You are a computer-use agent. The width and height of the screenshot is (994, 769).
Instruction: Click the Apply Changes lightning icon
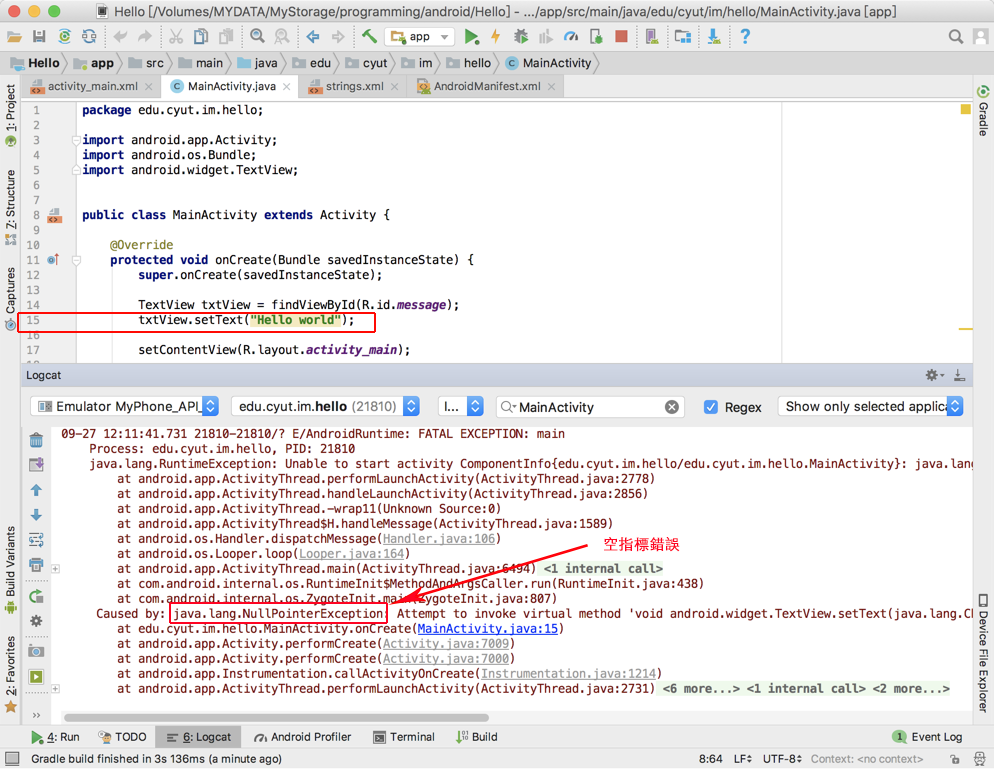(496, 37)
